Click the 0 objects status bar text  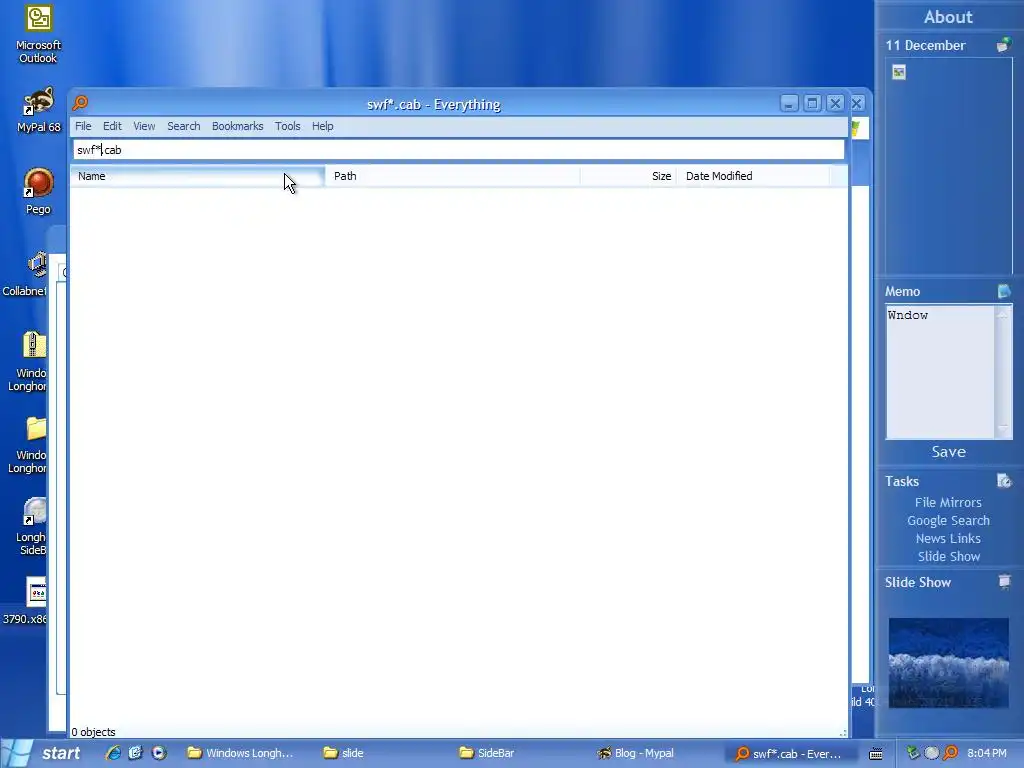click(x=93, y=732)
